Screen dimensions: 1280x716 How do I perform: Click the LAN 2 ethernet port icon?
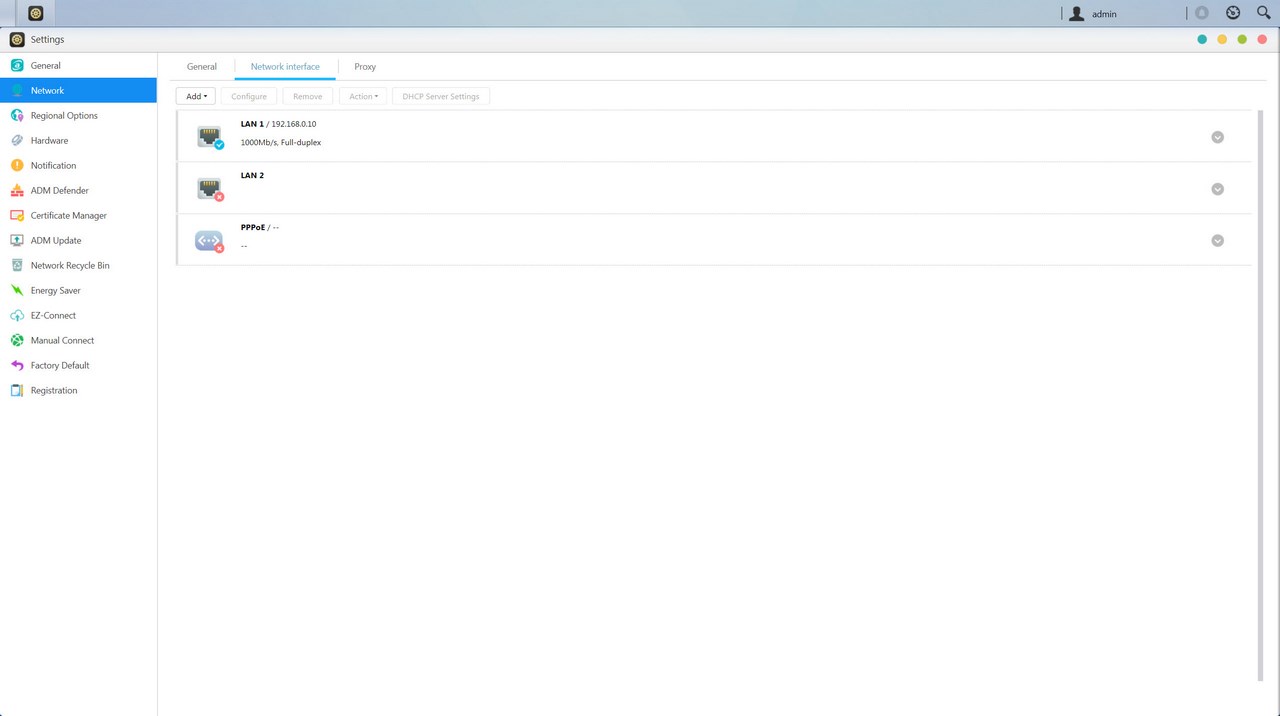pyautogui.click(x=209, y=189)
